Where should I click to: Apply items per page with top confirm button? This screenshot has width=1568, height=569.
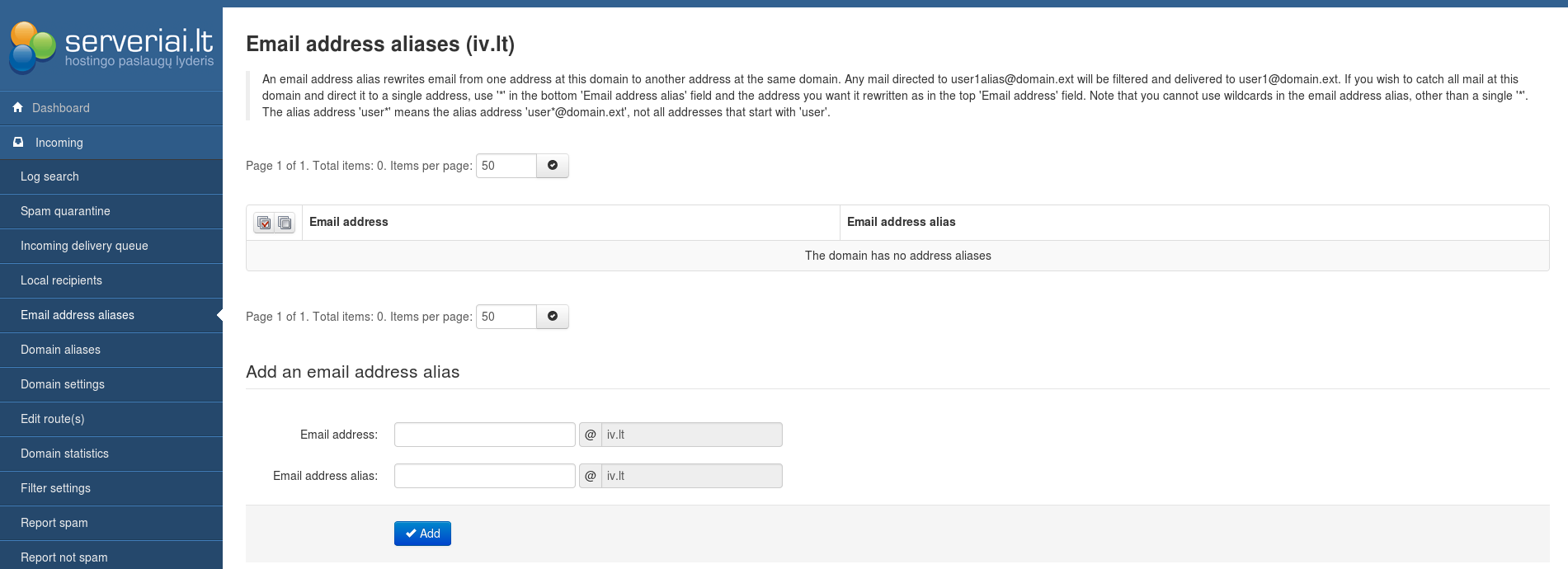552,166
